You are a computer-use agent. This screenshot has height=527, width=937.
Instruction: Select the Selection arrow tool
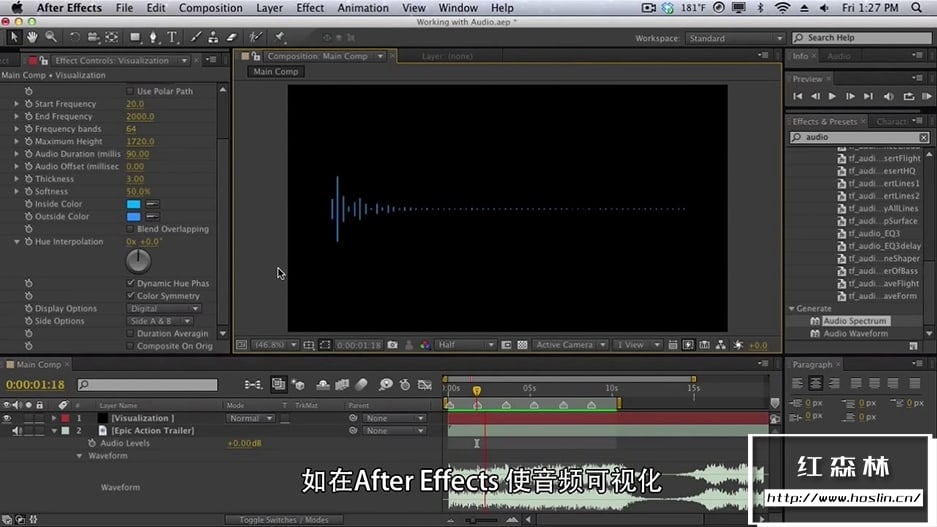pos(14,37)
